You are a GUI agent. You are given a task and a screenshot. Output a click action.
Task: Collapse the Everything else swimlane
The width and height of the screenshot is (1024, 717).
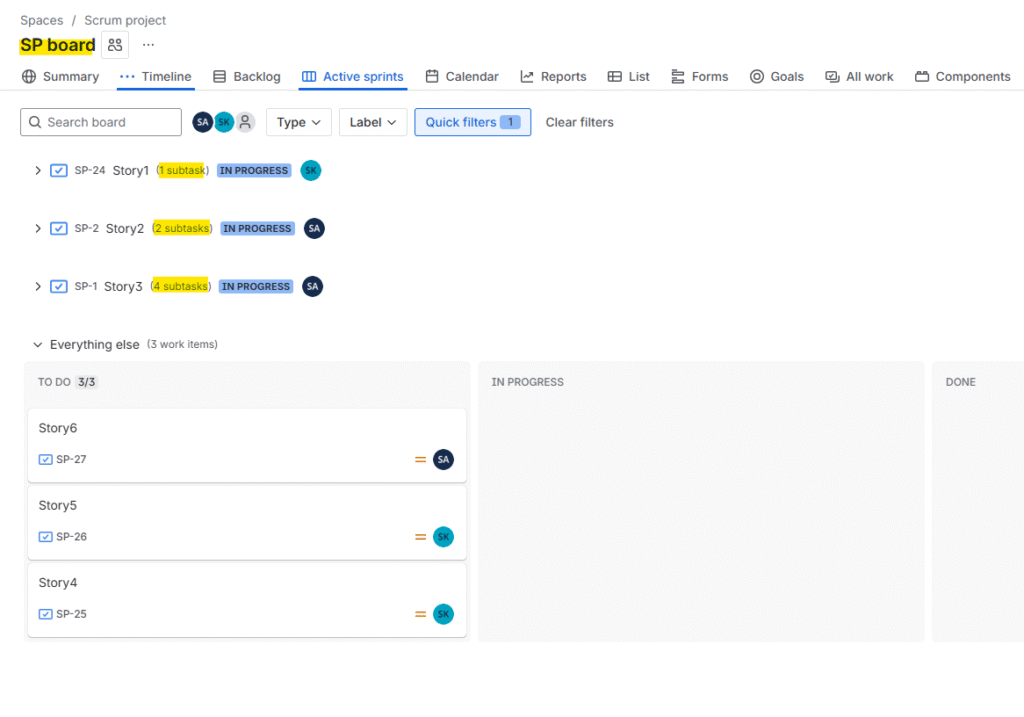coord(38,345)
